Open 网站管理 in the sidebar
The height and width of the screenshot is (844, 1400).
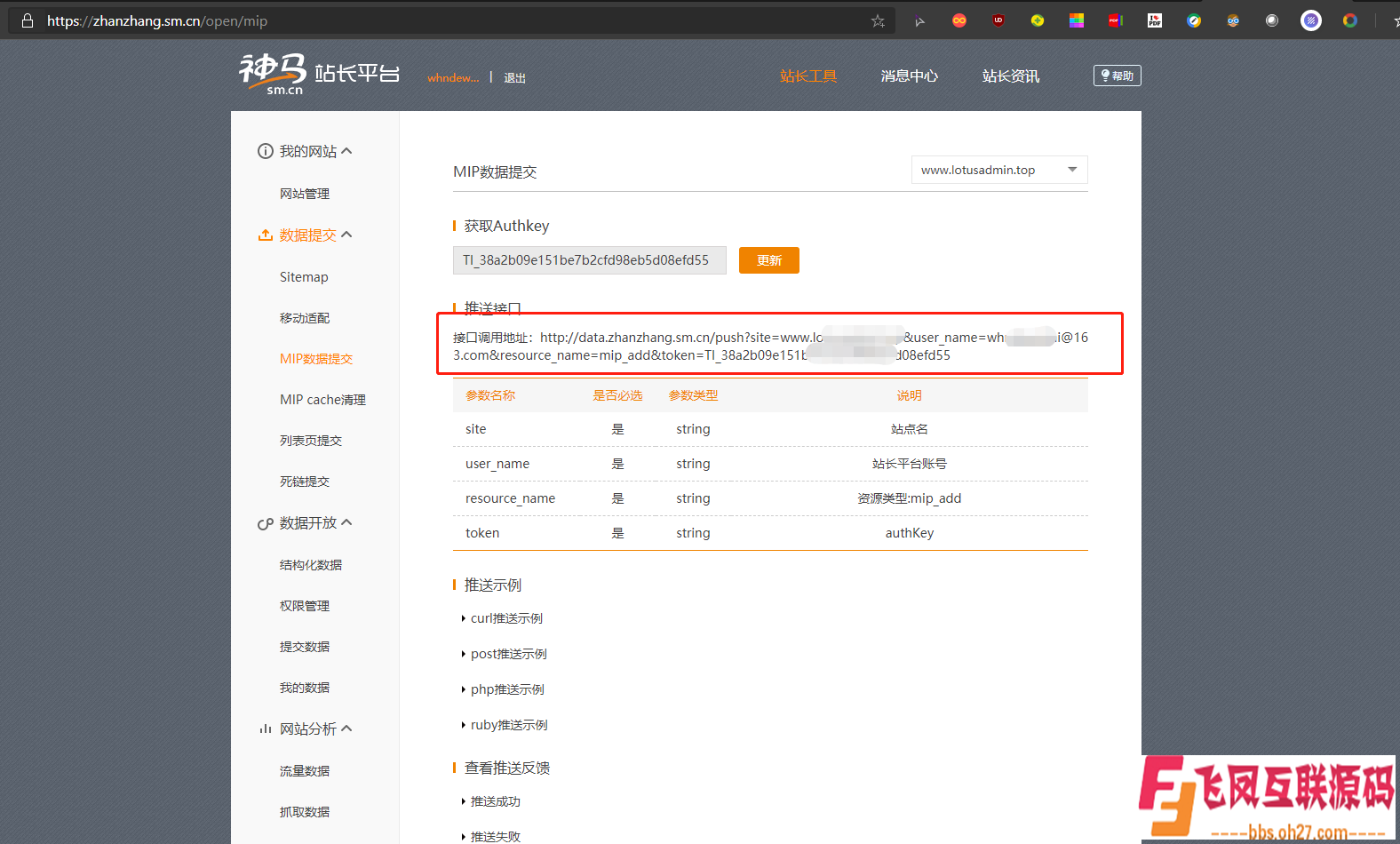[x=305, y=194]
